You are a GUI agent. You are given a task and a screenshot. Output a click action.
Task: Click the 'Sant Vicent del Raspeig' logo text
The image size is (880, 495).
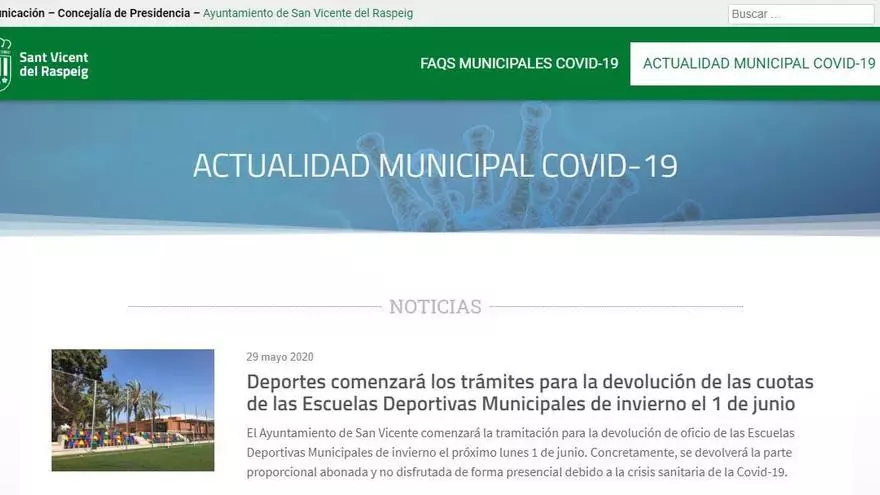coord(53,65)
